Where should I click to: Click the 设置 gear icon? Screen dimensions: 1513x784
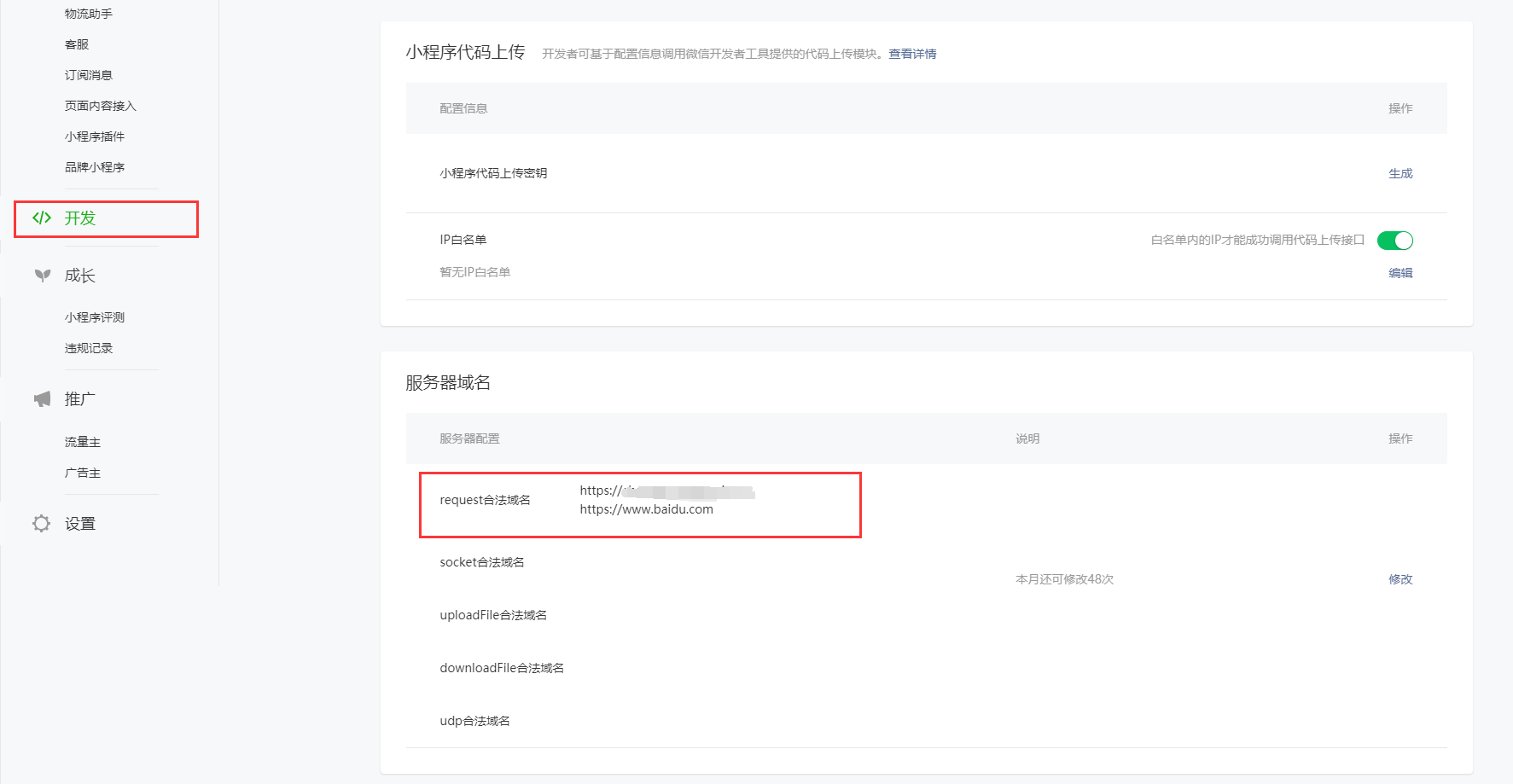[x=42, y=524]
